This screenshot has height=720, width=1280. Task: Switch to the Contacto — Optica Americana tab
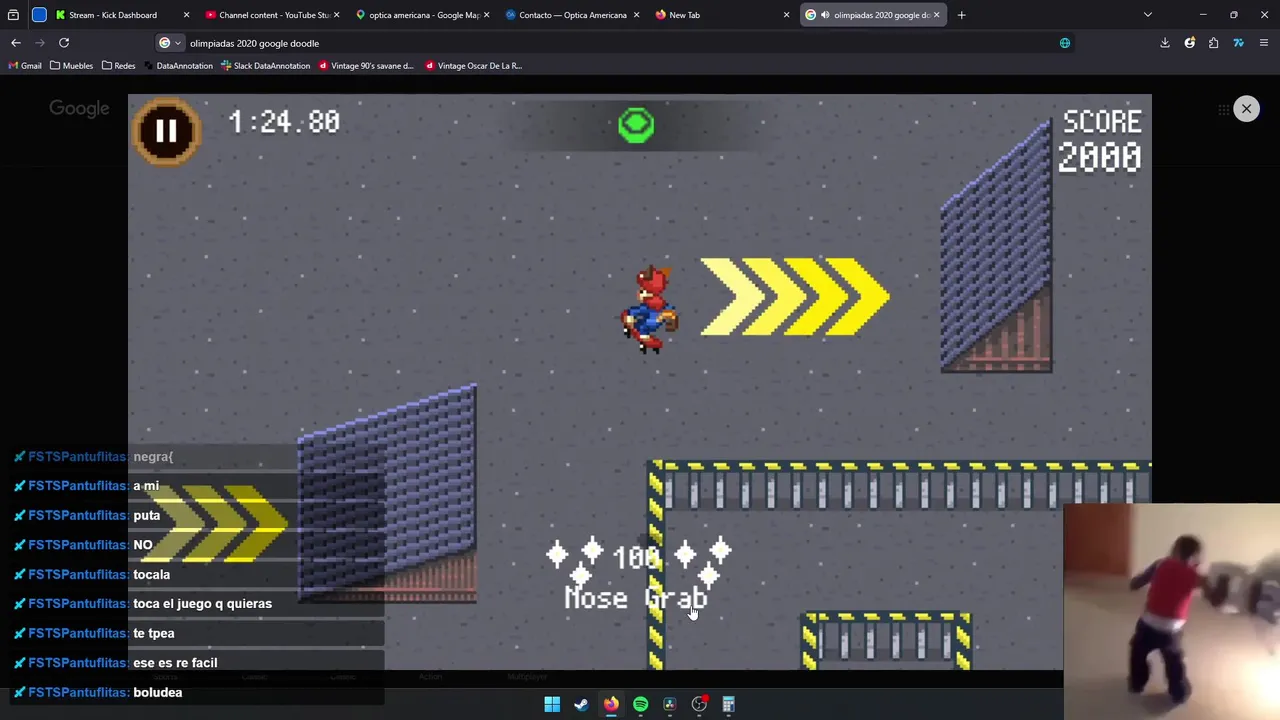pos(572,15)
